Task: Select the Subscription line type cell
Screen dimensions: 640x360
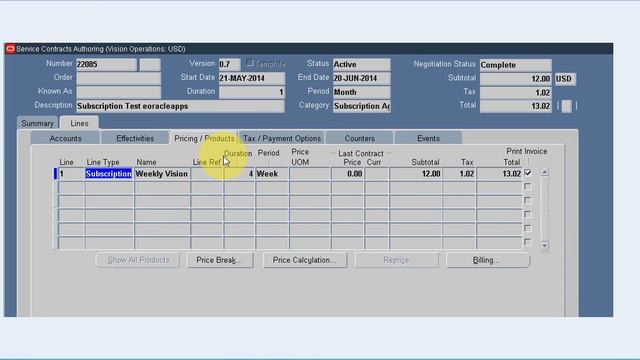Action: [109, 174]
